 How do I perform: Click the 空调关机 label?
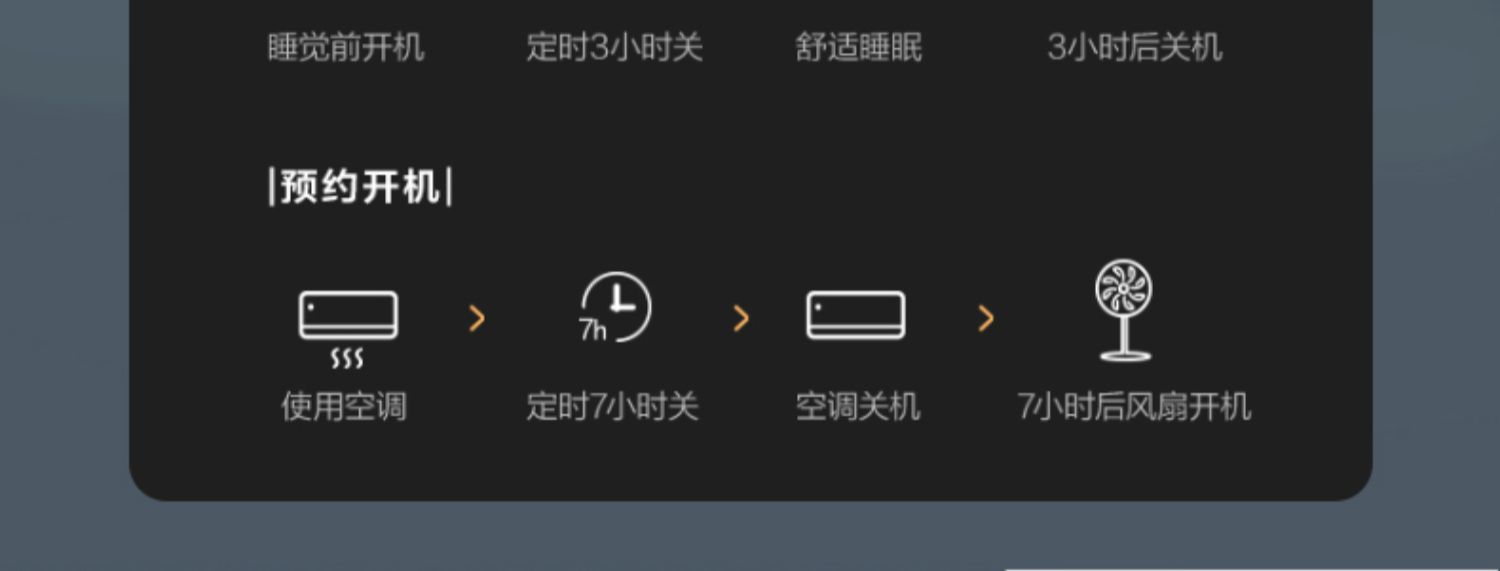click(857, 407)
